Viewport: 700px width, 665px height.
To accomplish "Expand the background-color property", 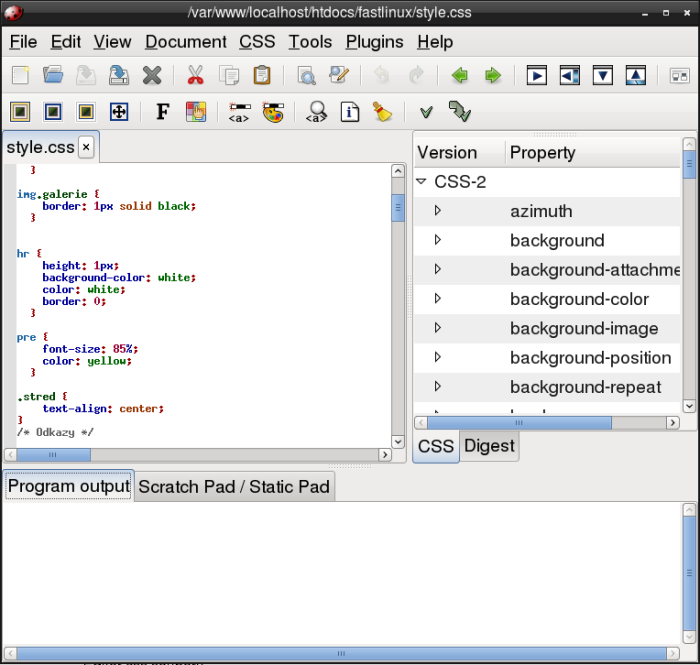I will (x=437, y=299).
